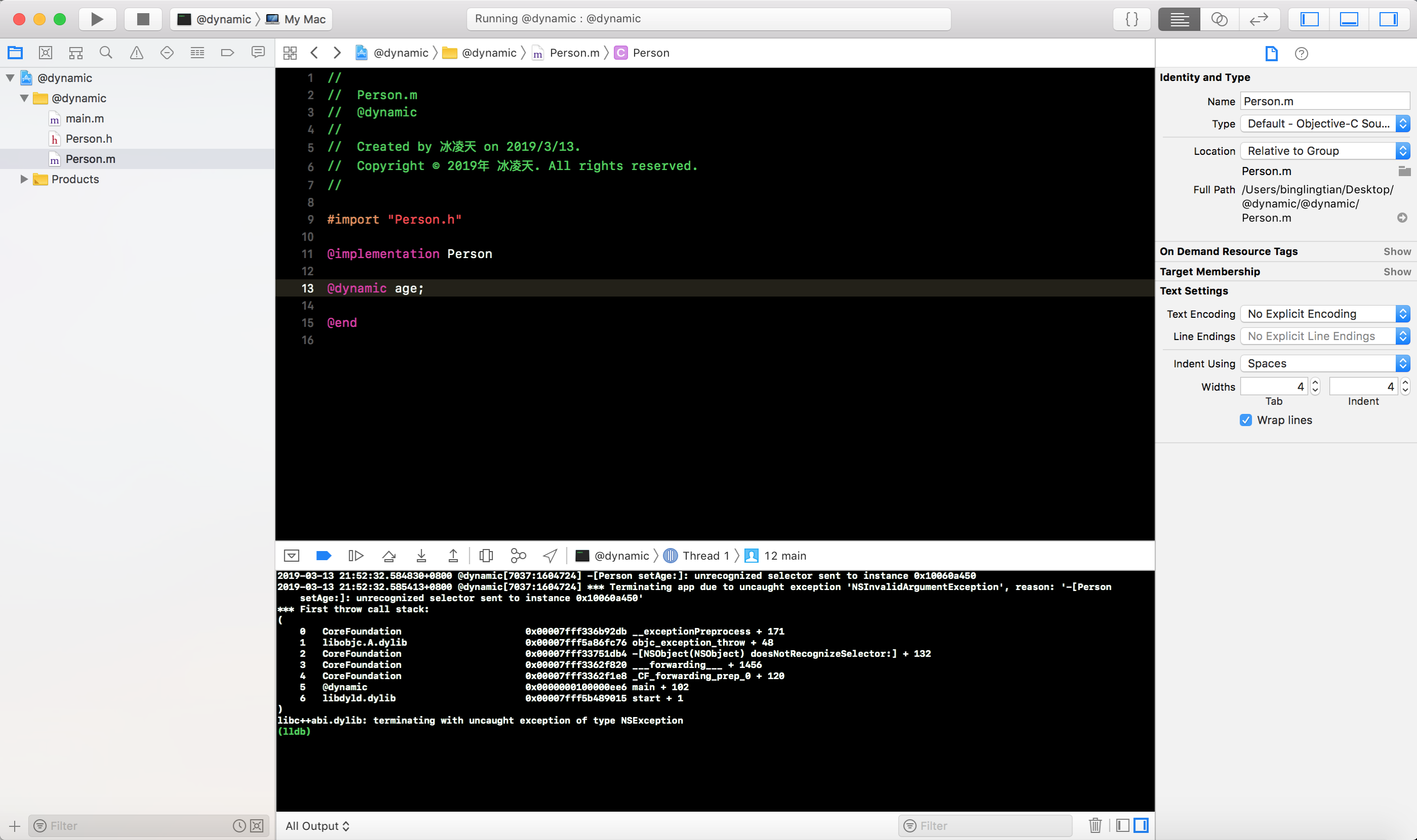
Task: Open the All Output popup menu
Action: (317, 826)
